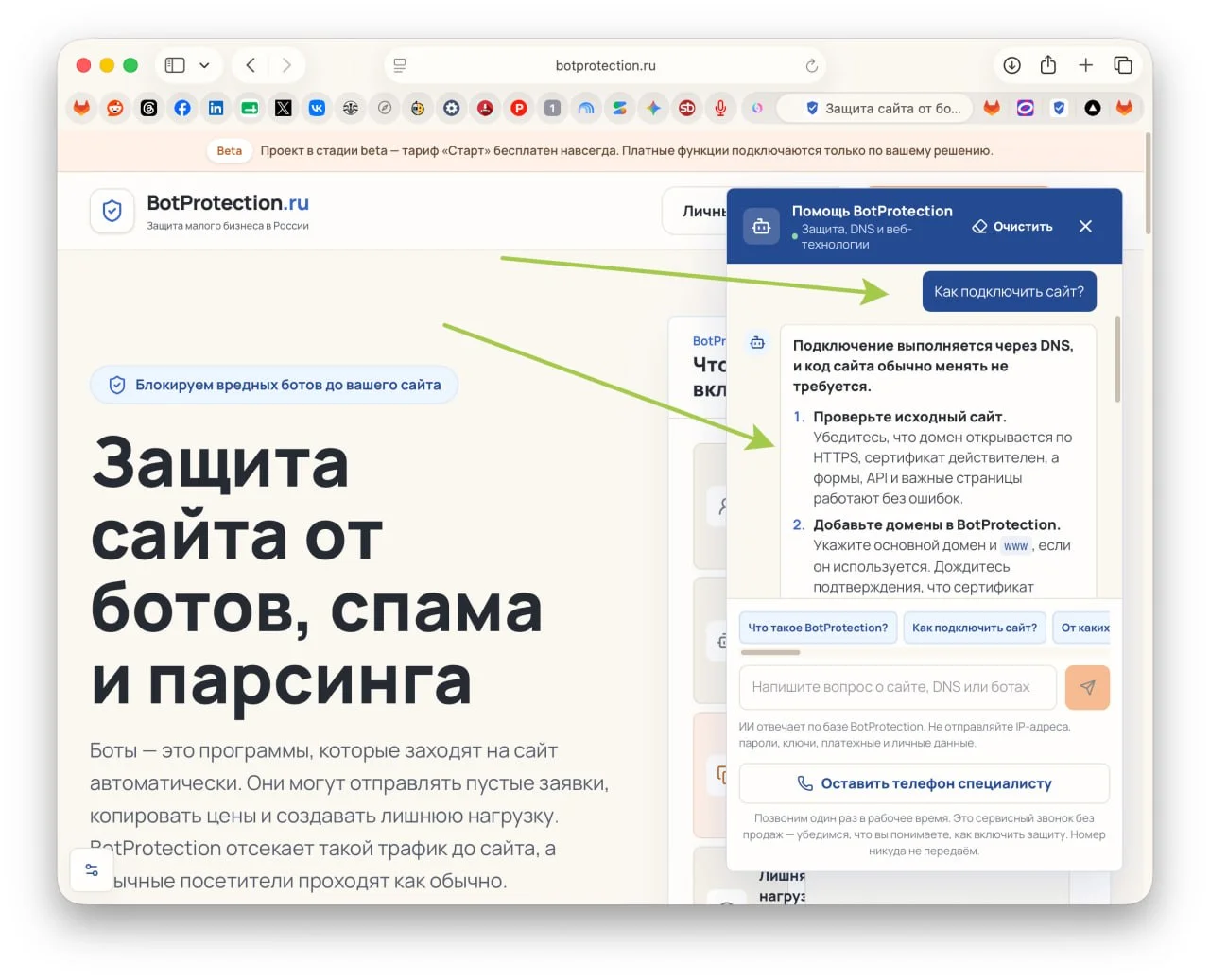Image resolution: width=1210 pixels, height=980 pixels.
Task: Click the Safari downloads icon
Action: tap(1011, 65)
